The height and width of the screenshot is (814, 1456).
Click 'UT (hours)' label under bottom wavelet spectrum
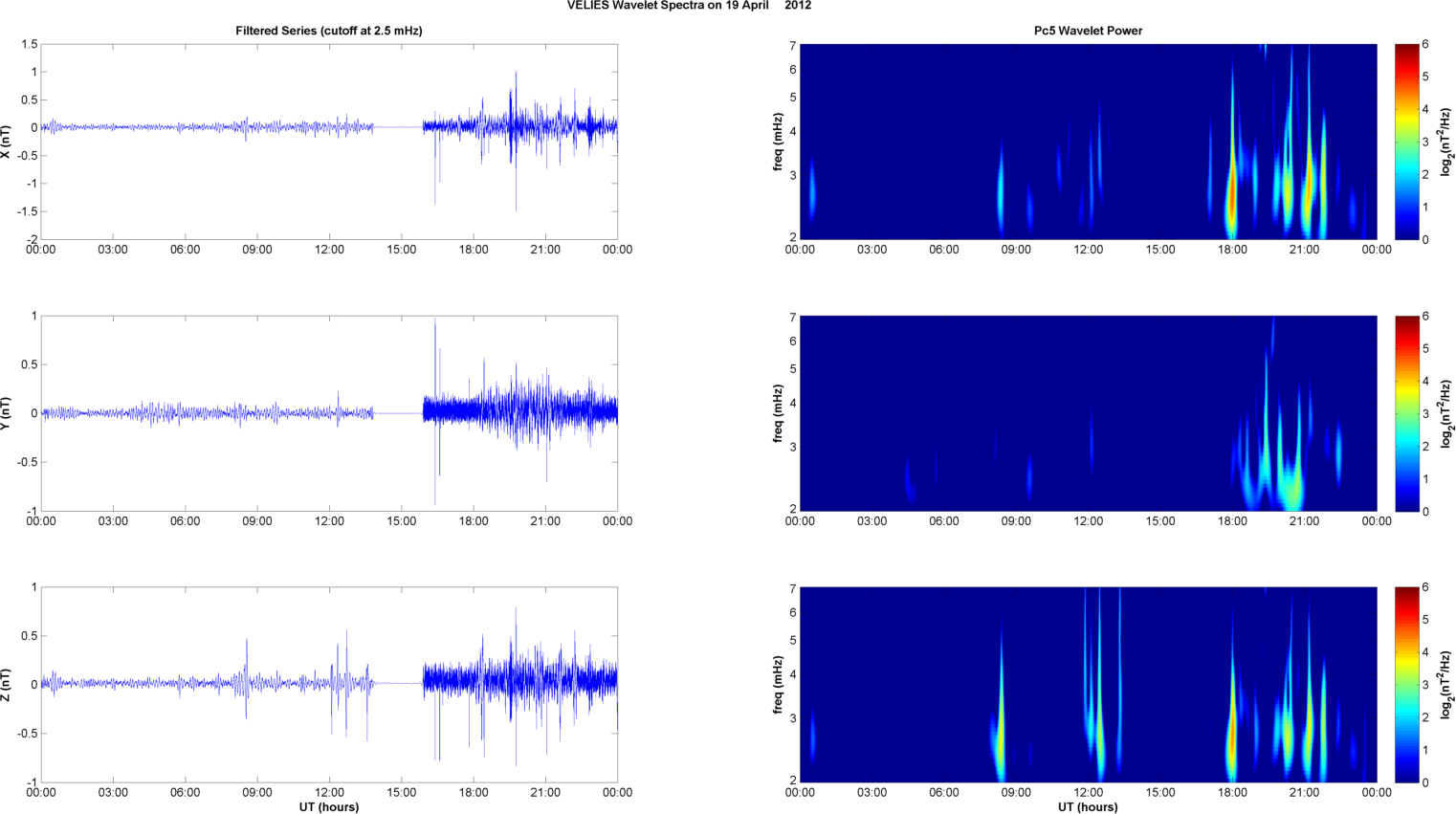coord(1088,807)
